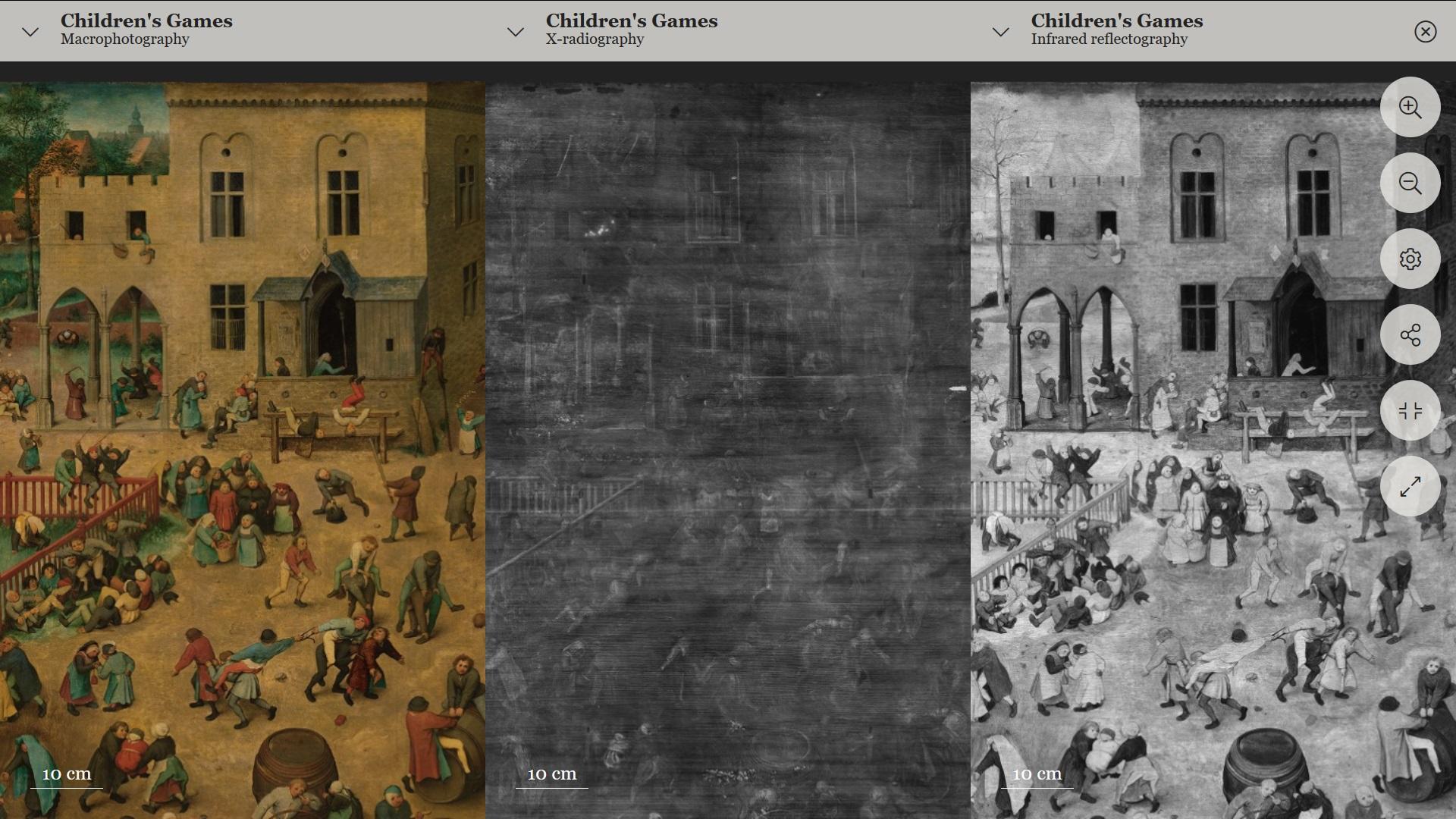Open viewer settings gear icon
Image resolution: width=1456 pixels, height=819 pixels.
pyautogui.click(x=1410, y=259)
